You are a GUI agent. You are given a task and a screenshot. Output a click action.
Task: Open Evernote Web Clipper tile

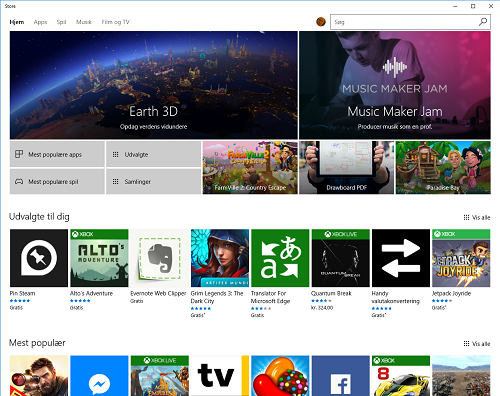[160, 258]
